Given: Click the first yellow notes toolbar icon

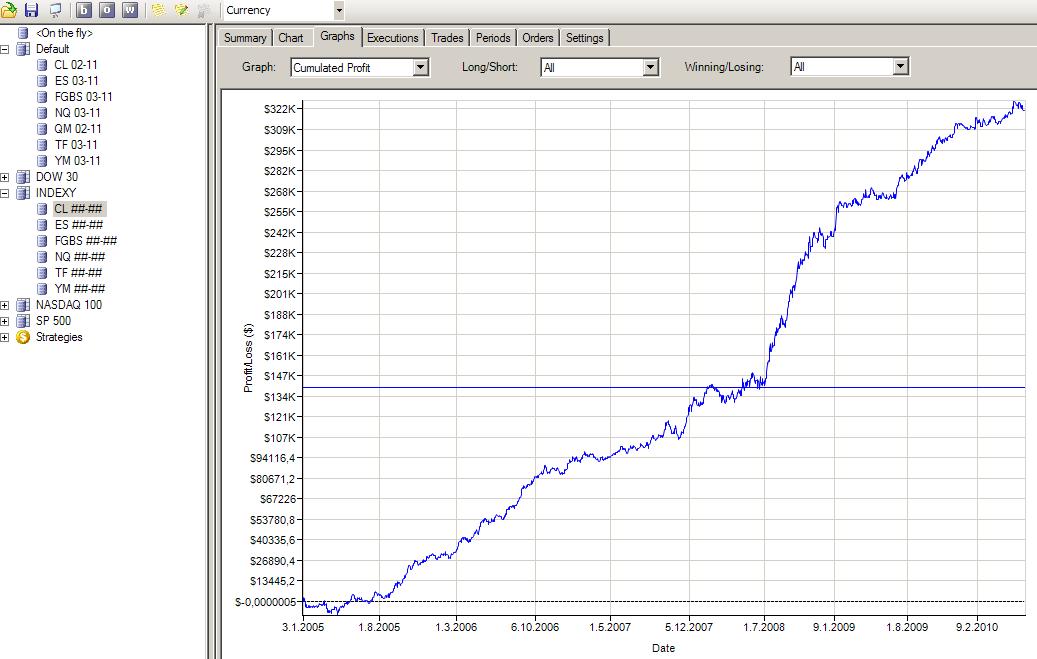Looking at the screenshot, I should click(x=158, y=10).
